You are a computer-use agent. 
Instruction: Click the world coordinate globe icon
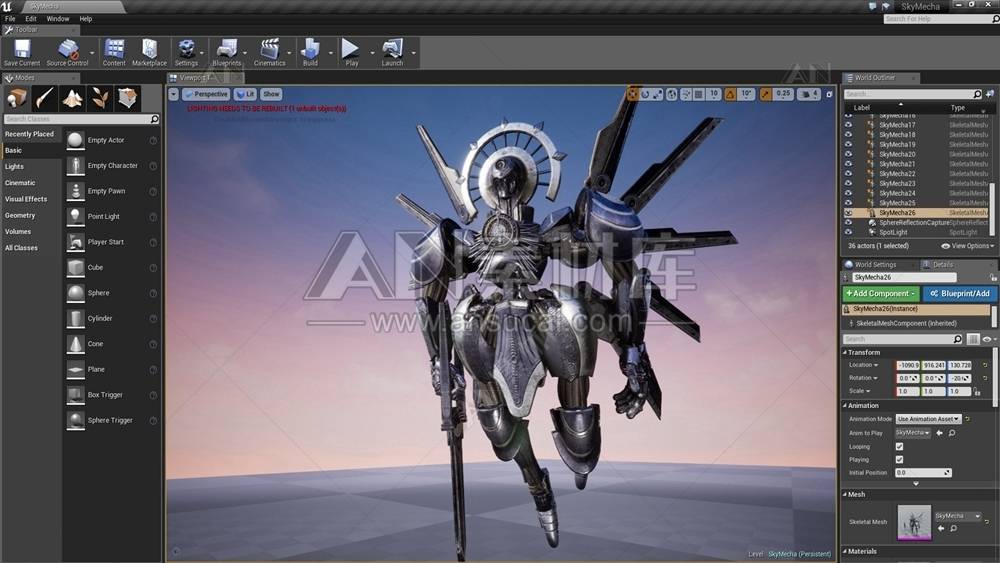(x=672, y=94)
